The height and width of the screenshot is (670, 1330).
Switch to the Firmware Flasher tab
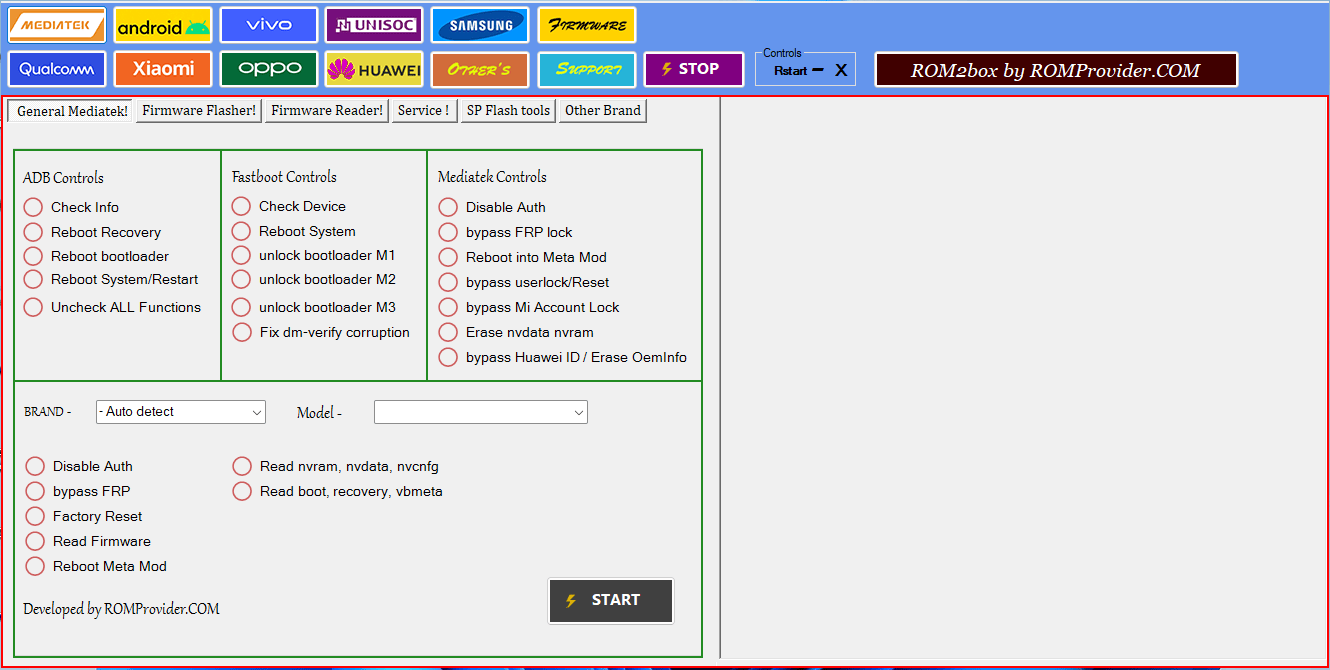click(x=197, y=110)
